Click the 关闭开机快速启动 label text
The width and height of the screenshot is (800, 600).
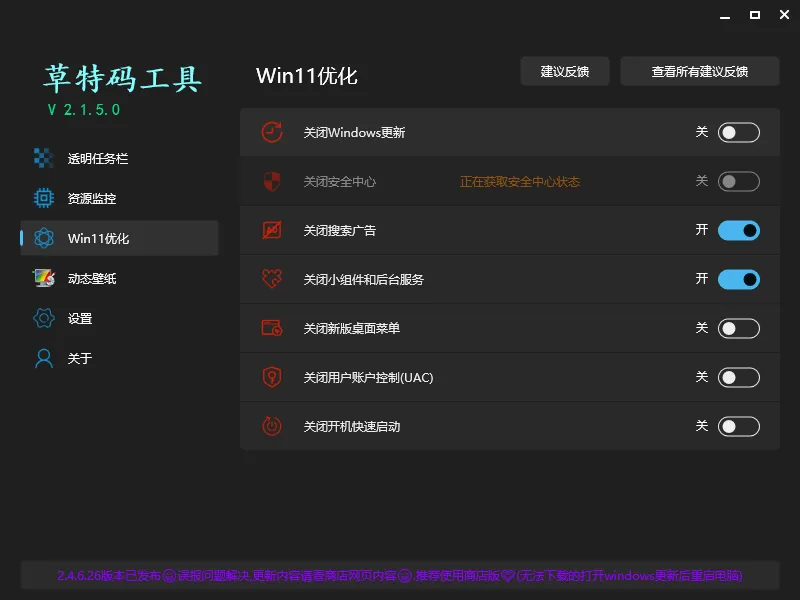point(352,427)
